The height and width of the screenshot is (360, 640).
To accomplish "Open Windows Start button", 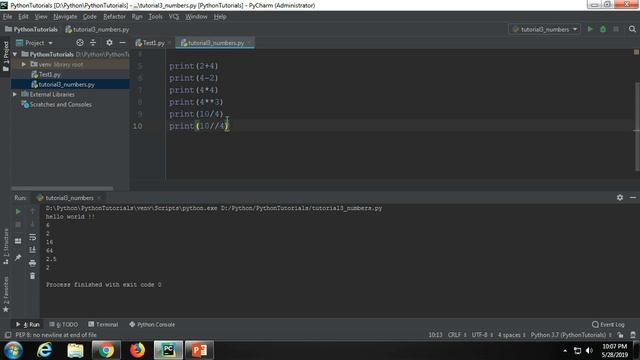I will 13,350.
